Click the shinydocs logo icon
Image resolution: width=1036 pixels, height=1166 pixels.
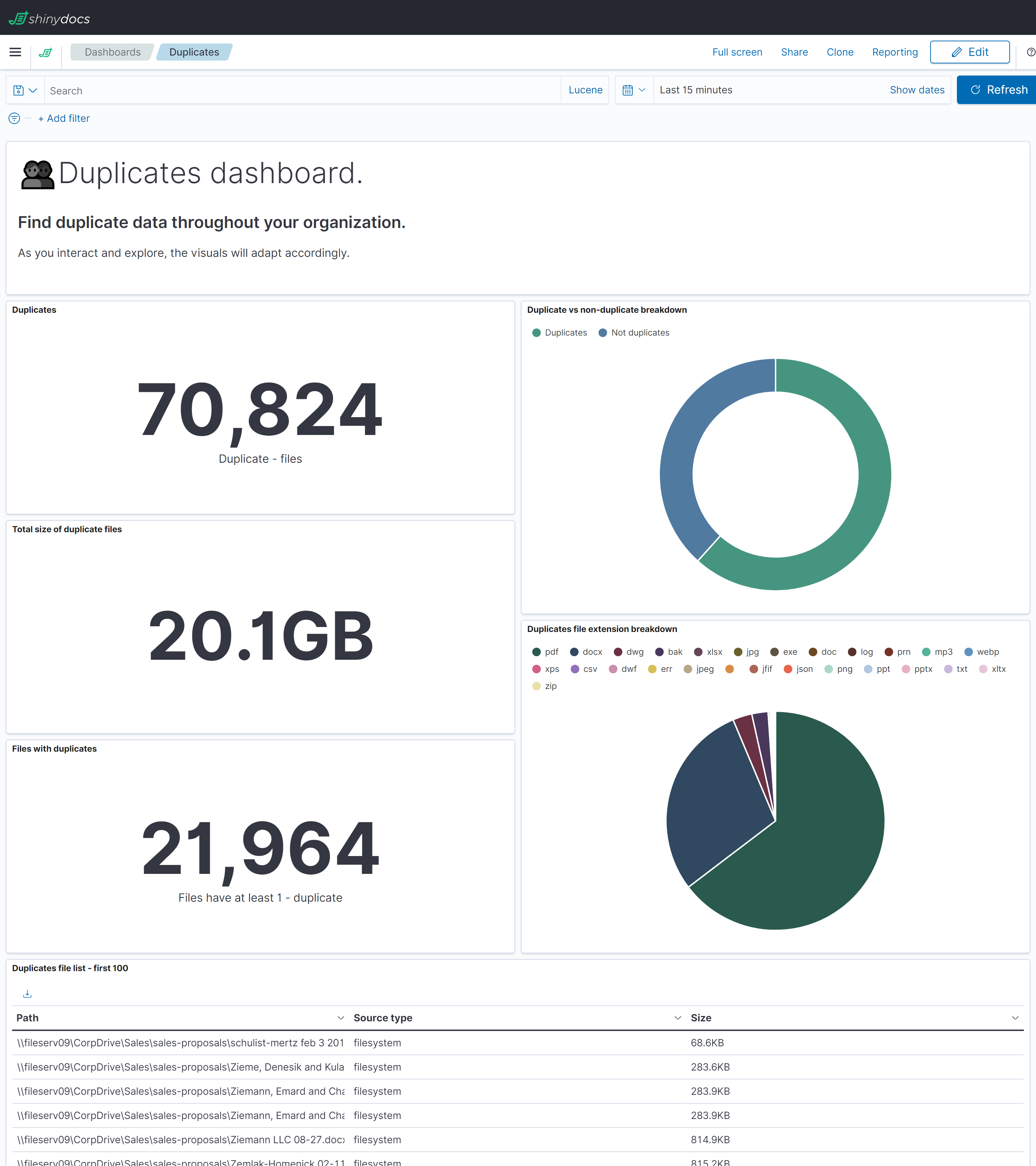click(46, 52)
